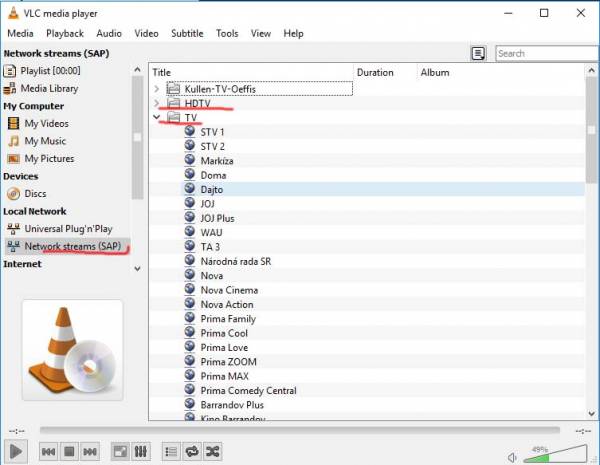The width and height of the screenshot is (600, 465).
Task: Start playback with the Play button
Action: pyautogui.click(x=15, y=451)
